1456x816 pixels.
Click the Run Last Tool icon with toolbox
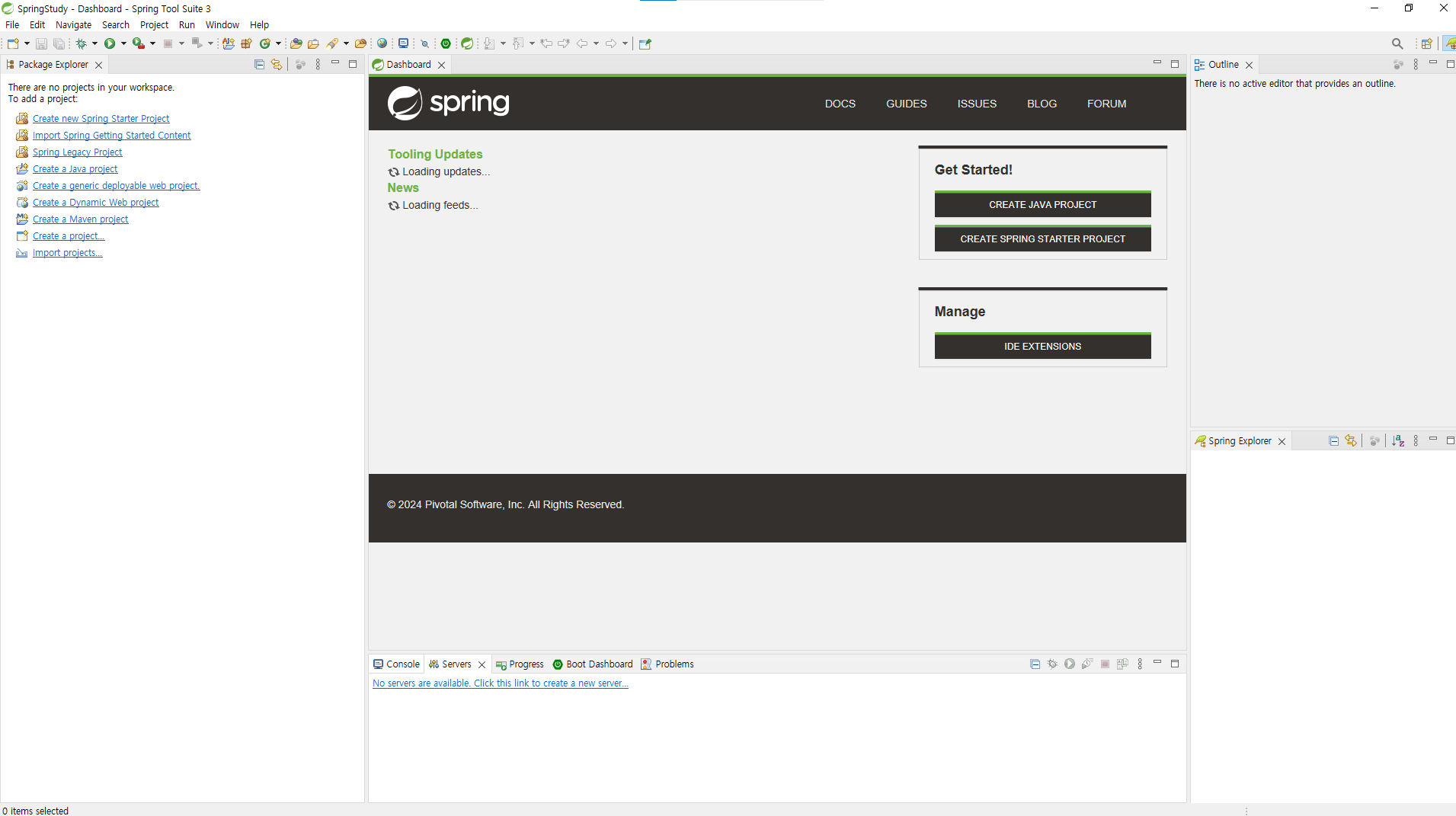point(139,43)
